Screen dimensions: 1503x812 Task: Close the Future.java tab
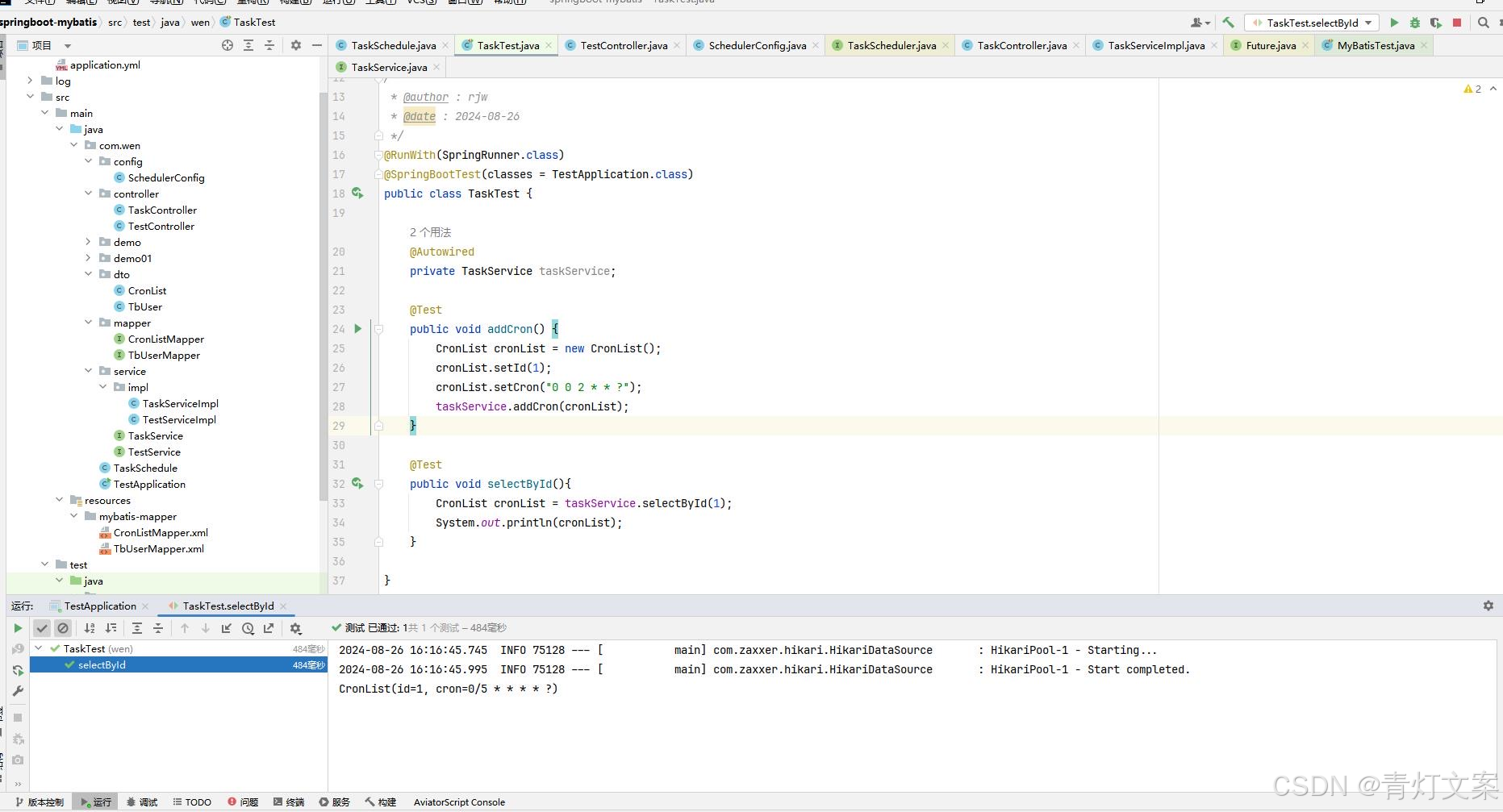1305,45
